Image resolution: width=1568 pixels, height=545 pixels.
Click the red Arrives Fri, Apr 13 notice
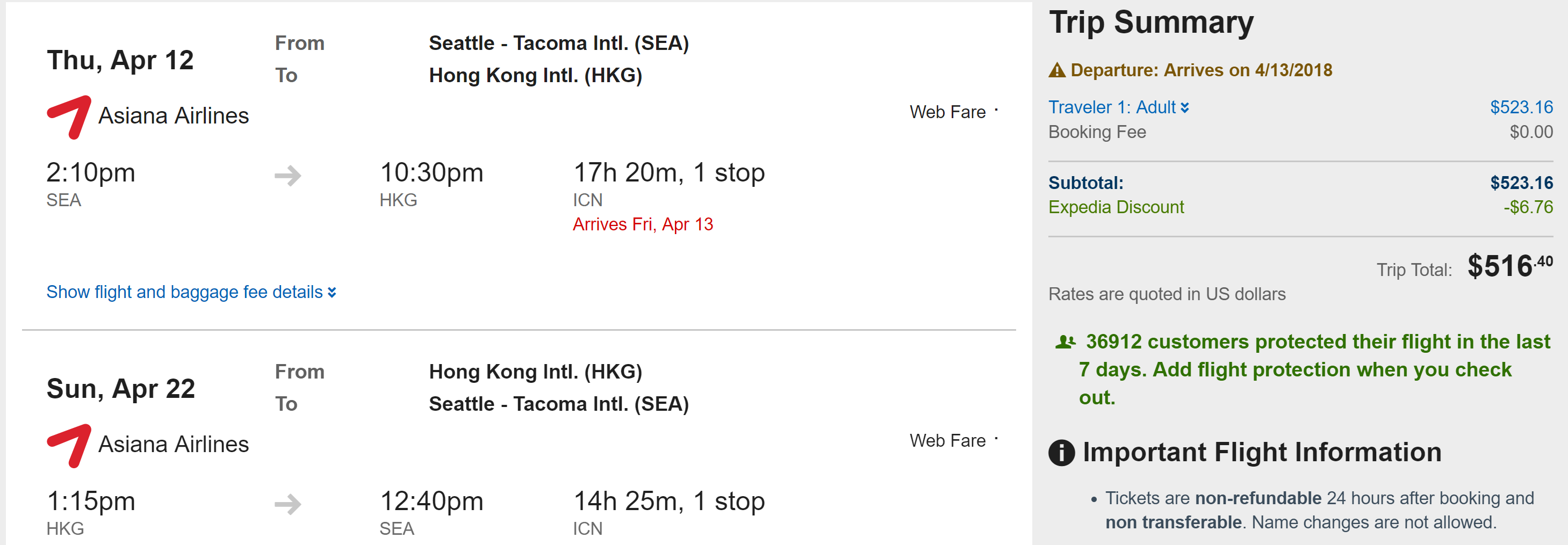[x=643, y=224]
